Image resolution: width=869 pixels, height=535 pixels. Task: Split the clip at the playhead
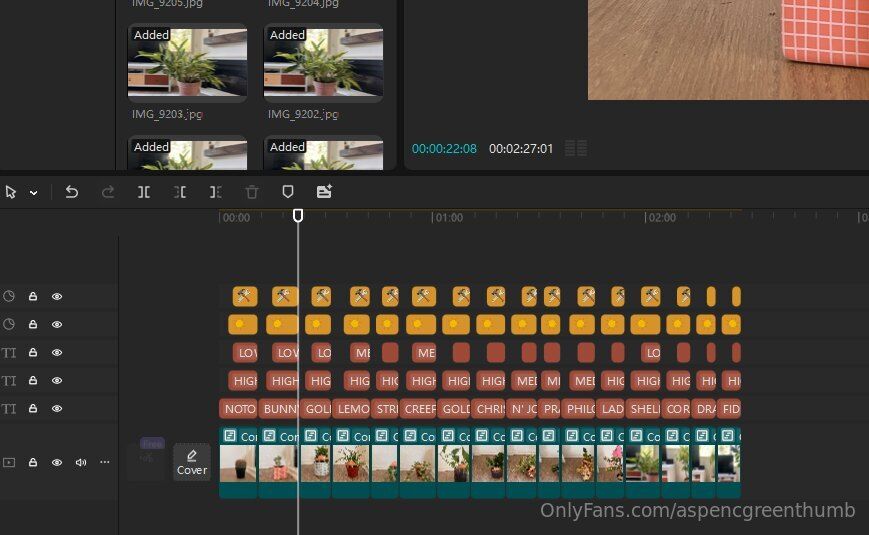144,192
